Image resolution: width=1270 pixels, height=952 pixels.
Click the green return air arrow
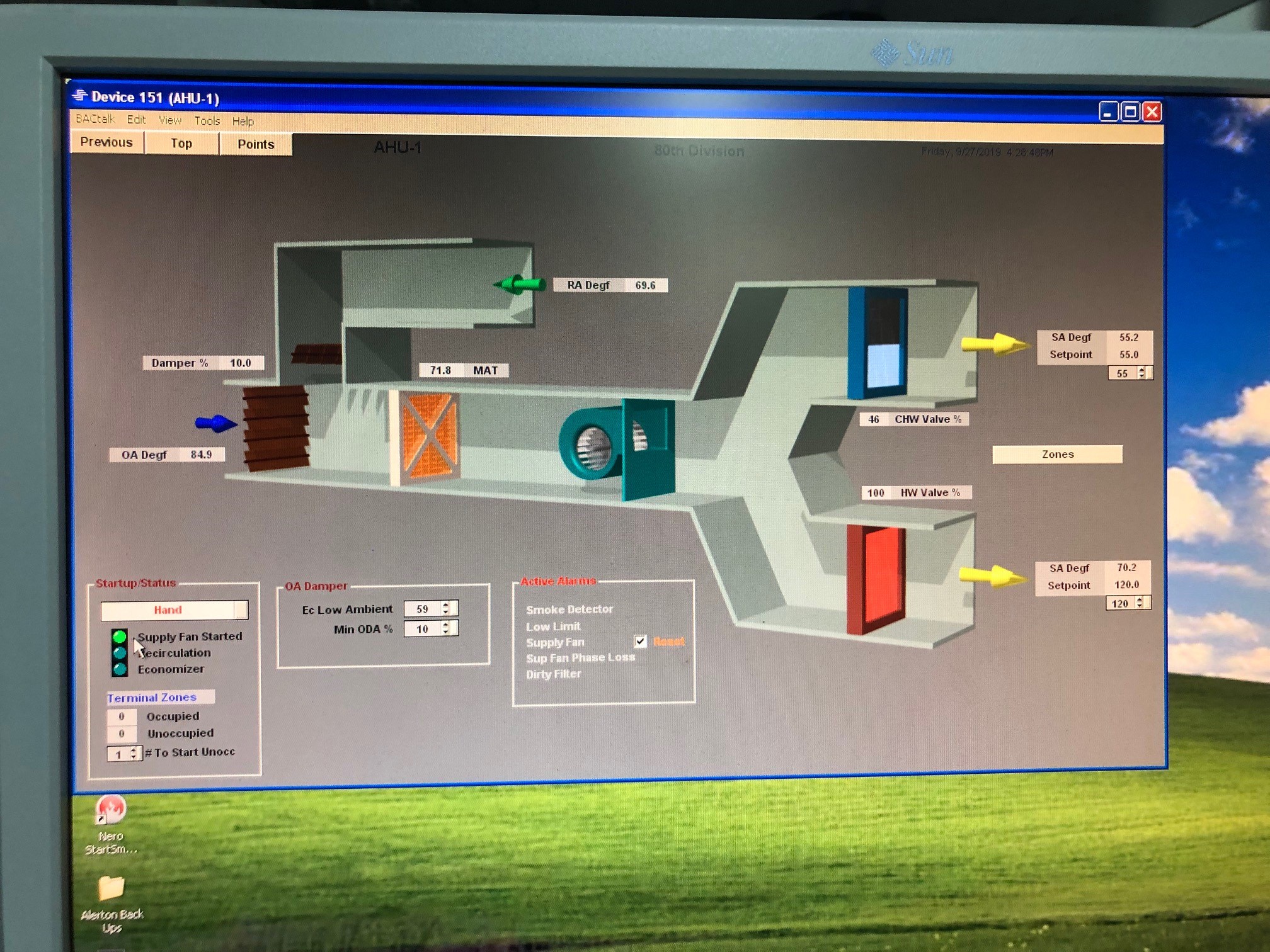click(x=520, y=285)
